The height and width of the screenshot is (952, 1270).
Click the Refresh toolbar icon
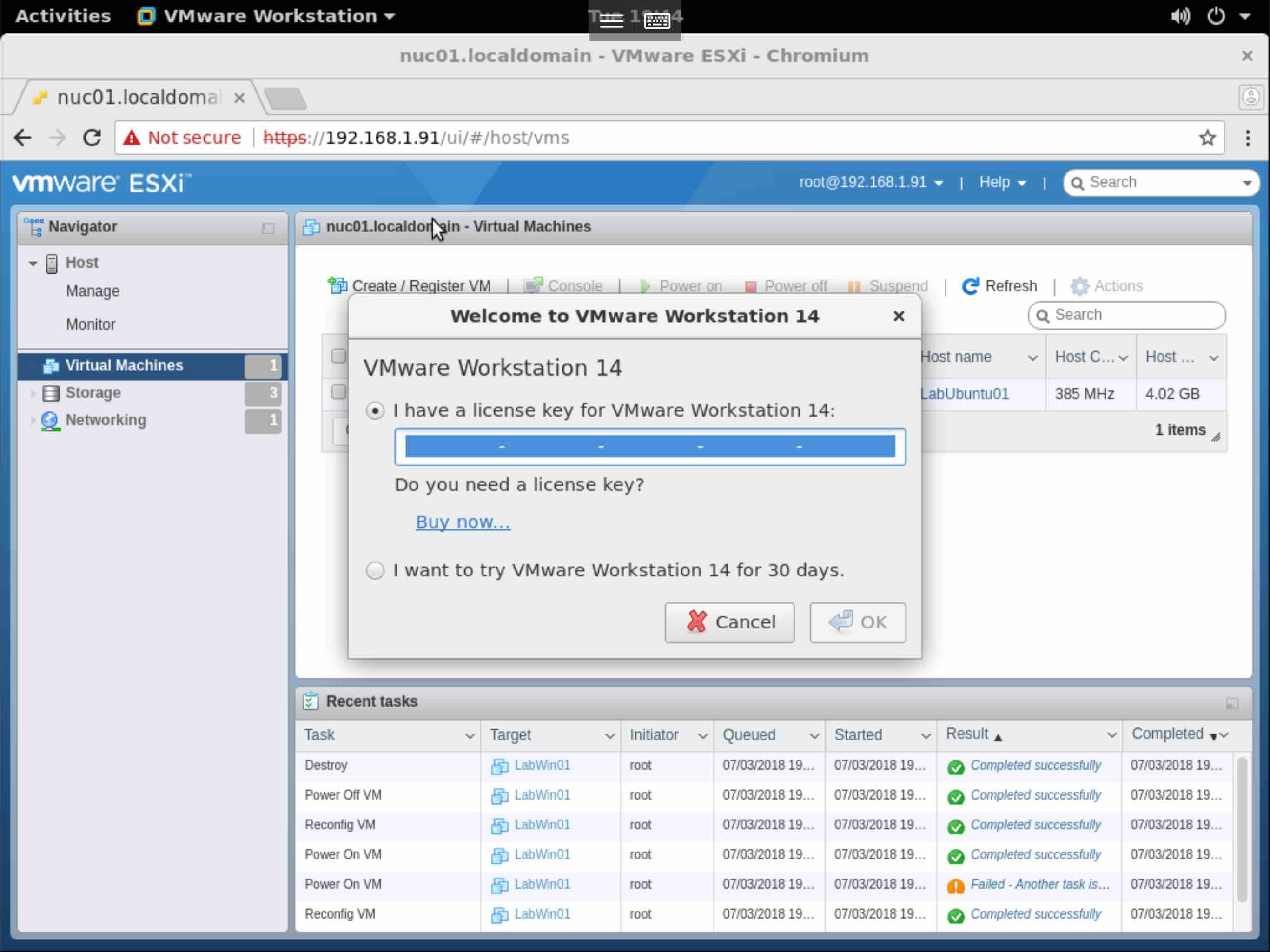click(x=970, y=286)
